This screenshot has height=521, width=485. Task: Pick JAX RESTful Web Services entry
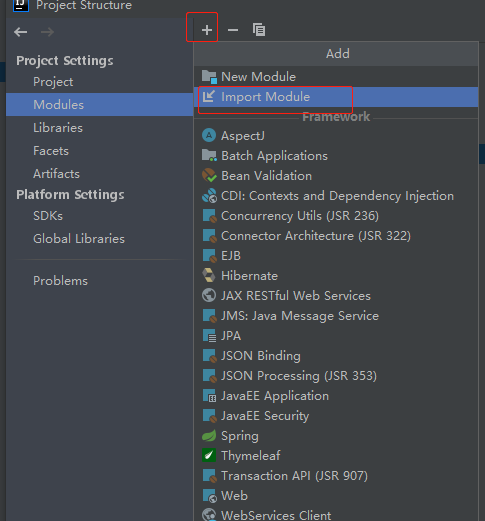tap(336, 296)
